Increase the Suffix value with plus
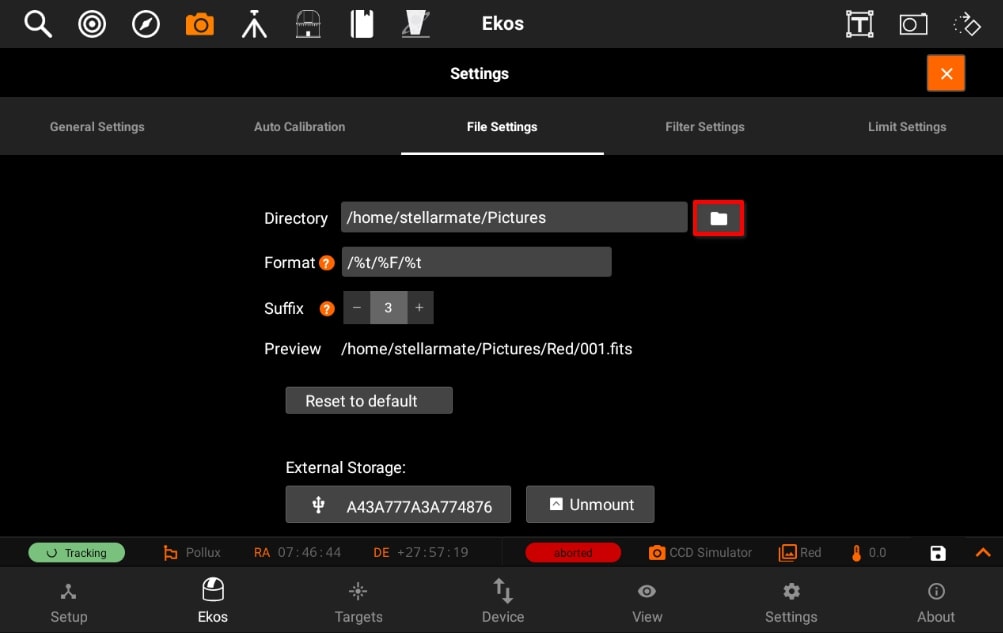1003x633 pixels. tap(420, 308)
